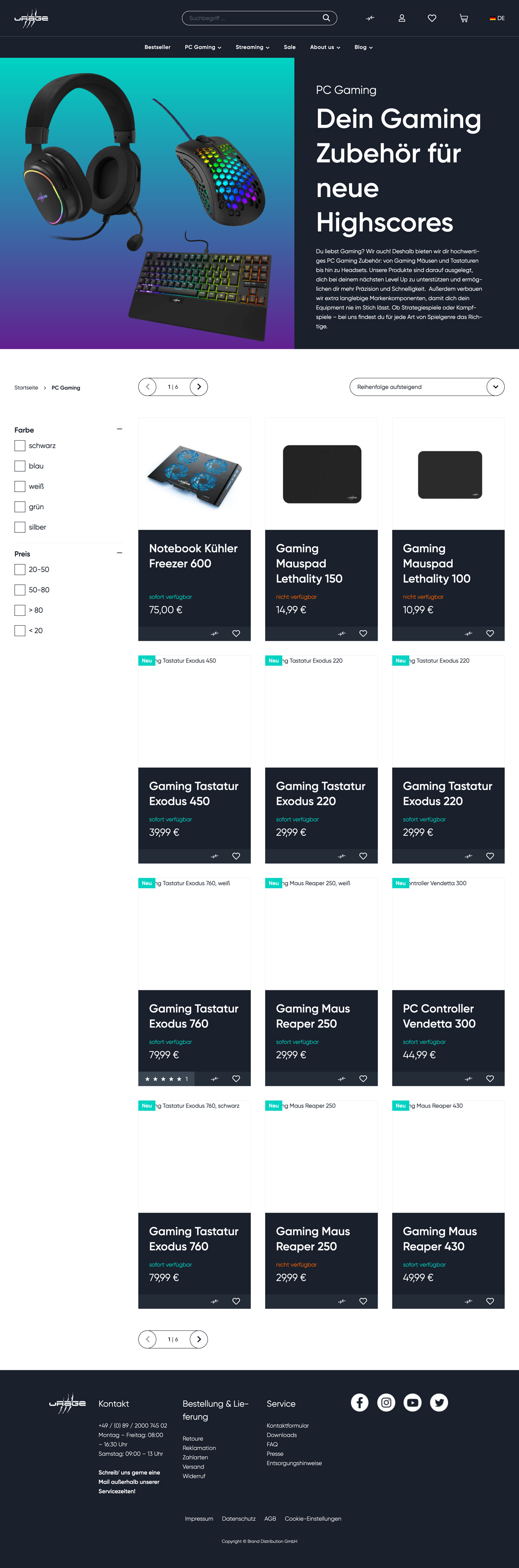This screenshot has height=1568, width=519.
Task: Collapse the Farbe filter section
Action: (119, 429)
